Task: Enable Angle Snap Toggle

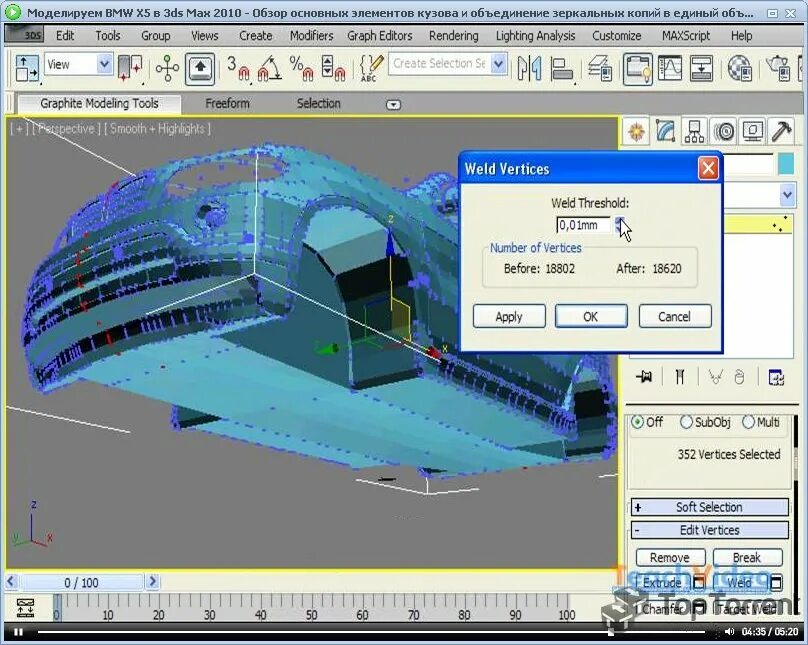Action: [269, 69]
